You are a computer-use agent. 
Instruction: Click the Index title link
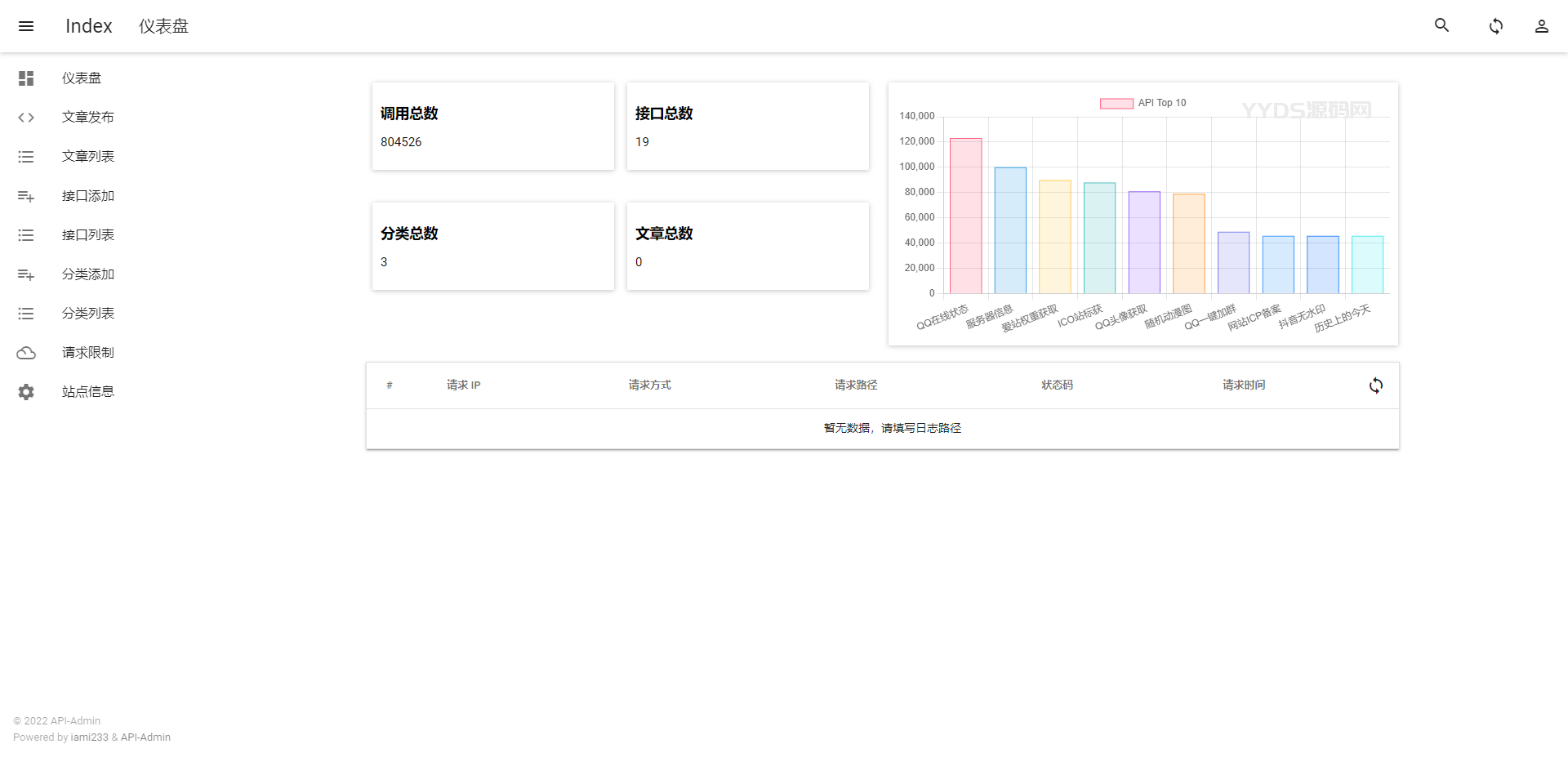pyautogui.click(x=88, y=26)
